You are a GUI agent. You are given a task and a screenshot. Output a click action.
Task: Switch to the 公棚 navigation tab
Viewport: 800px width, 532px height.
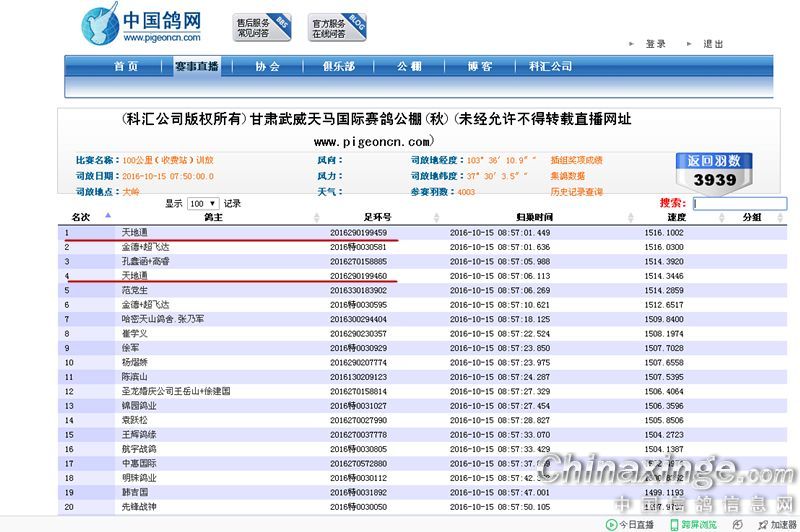coord(409,66)
